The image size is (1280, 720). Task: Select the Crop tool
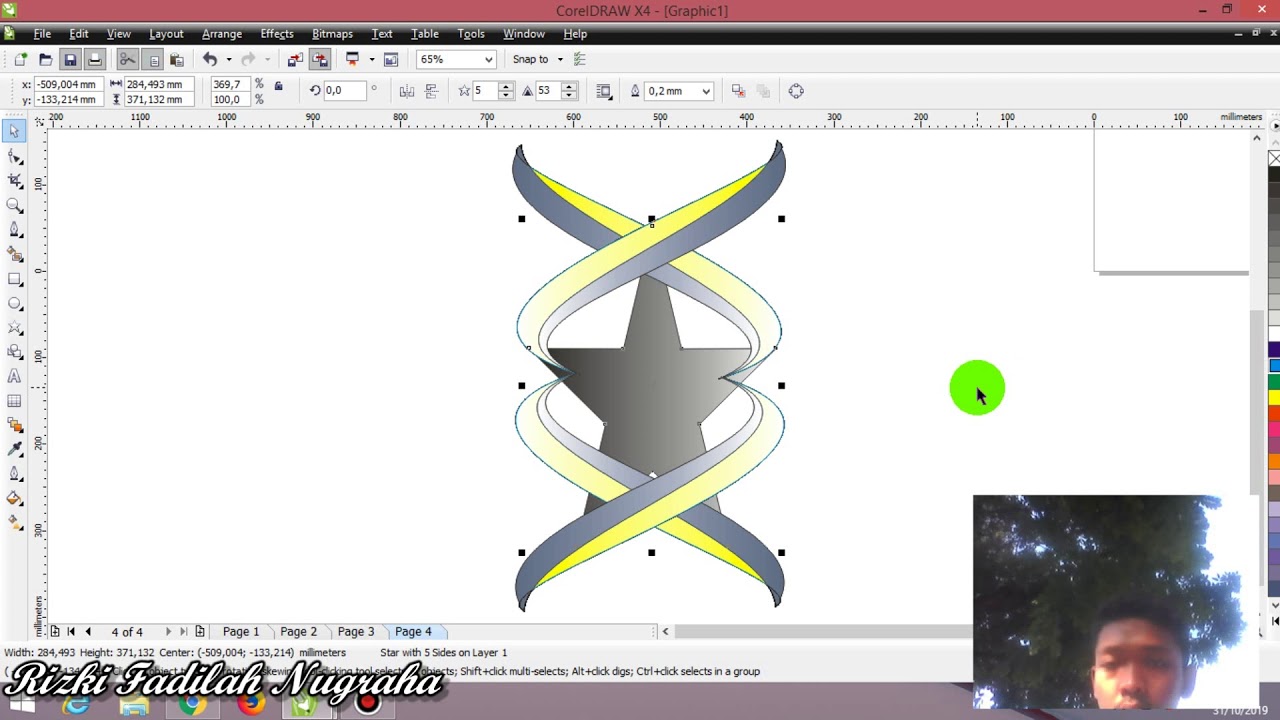click(x=14, y=181)
